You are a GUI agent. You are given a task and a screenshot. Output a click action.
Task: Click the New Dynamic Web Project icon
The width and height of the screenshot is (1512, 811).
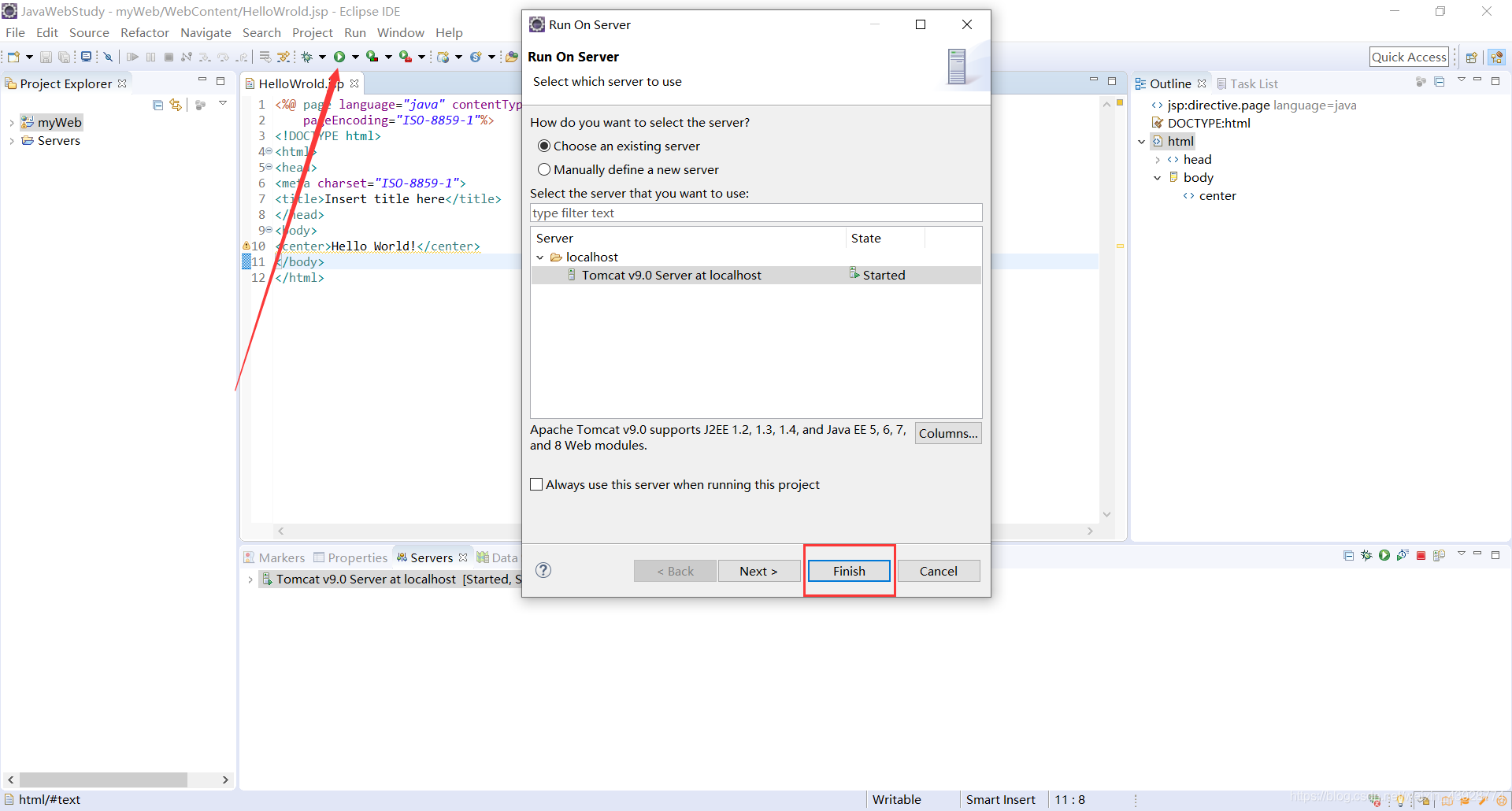(443, 57)
